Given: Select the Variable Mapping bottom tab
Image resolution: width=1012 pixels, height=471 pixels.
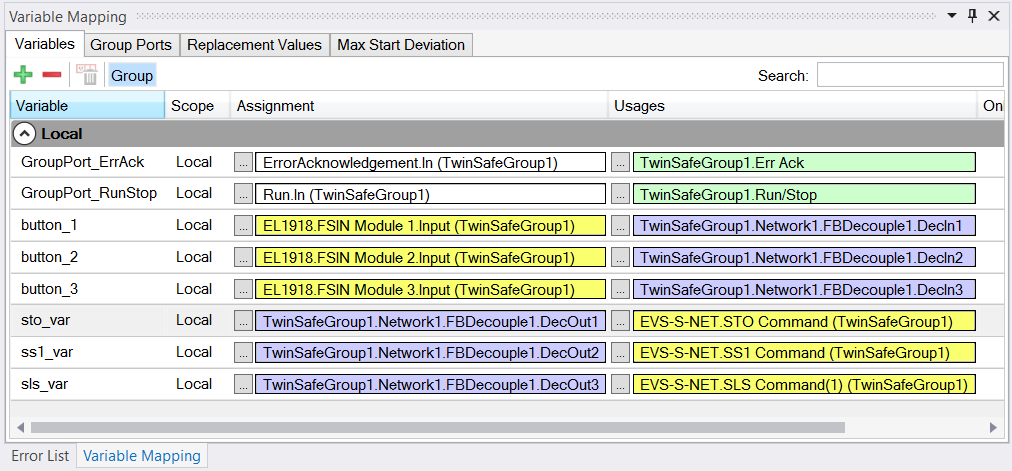Looking at the screenshot, I should click(142, 456).
